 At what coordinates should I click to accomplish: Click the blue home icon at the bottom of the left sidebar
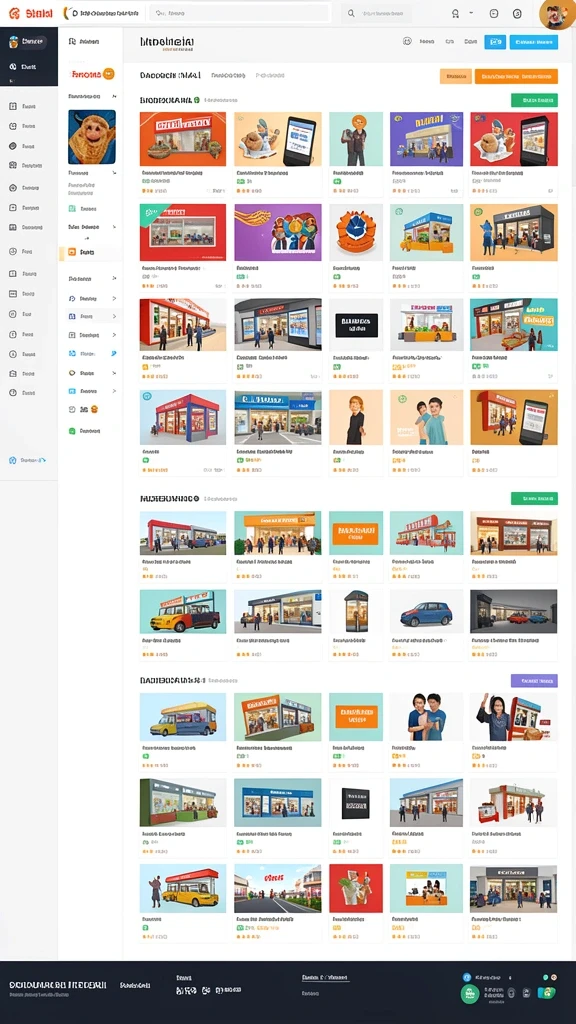(x=12, y=460)
